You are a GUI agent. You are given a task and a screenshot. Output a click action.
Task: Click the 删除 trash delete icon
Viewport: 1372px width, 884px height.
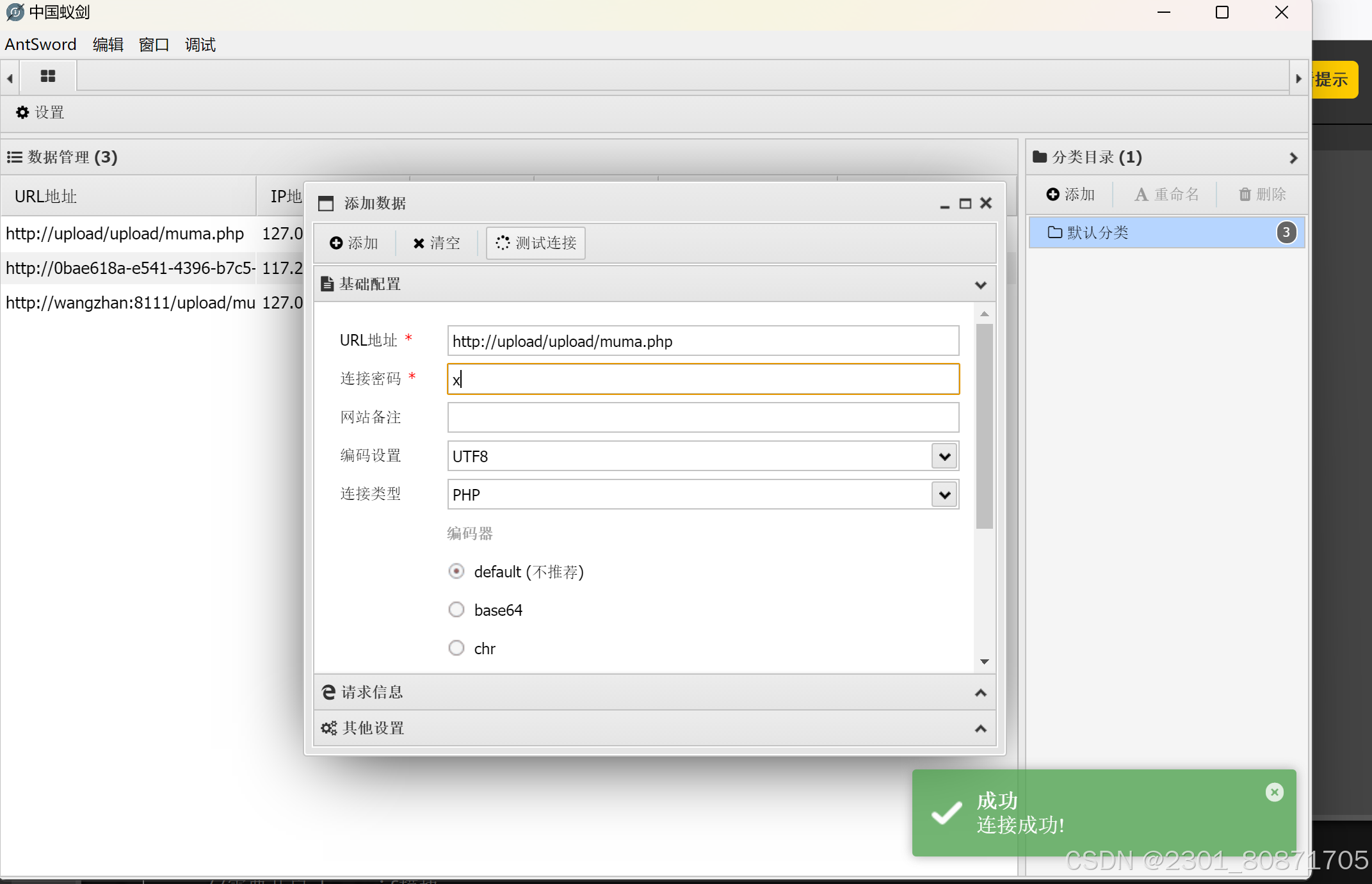coord(1262,195)
